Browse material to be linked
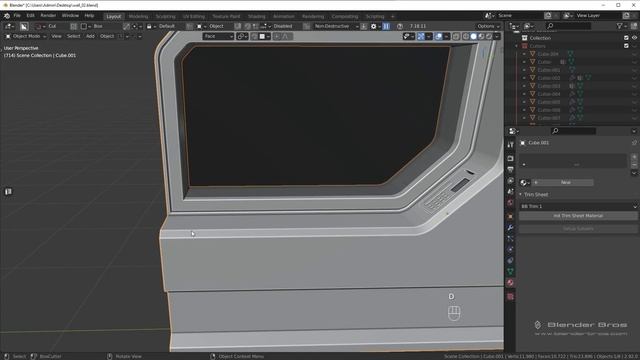Screen dimensions: 640x360 (x=525, y=182)
